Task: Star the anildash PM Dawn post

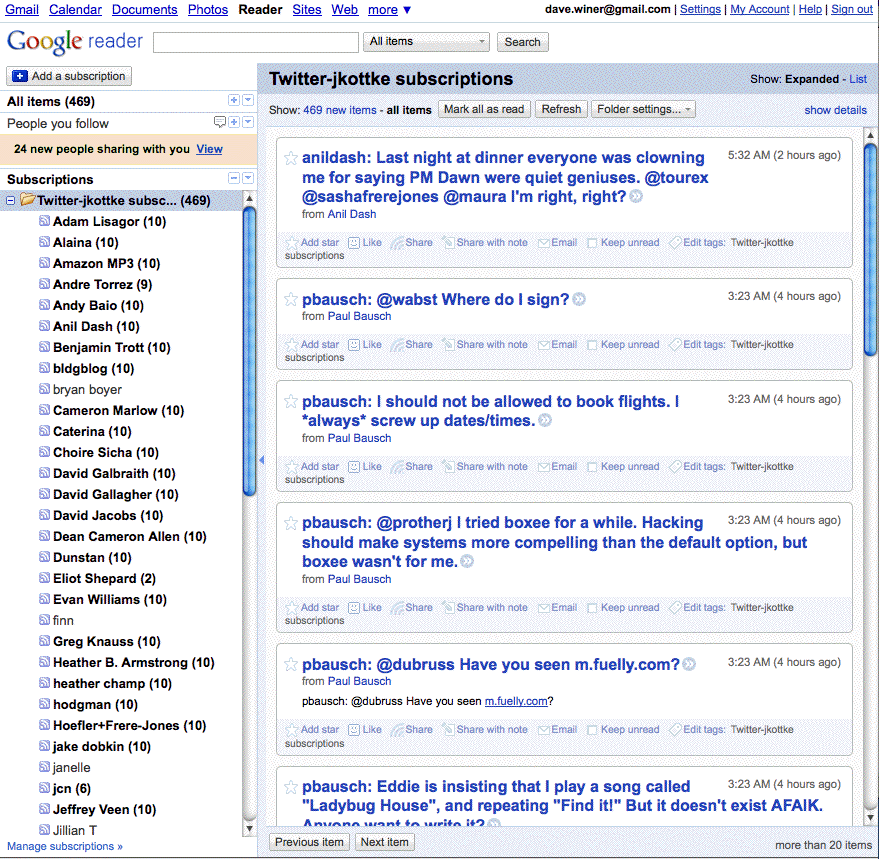Action: tap(291, 158)
